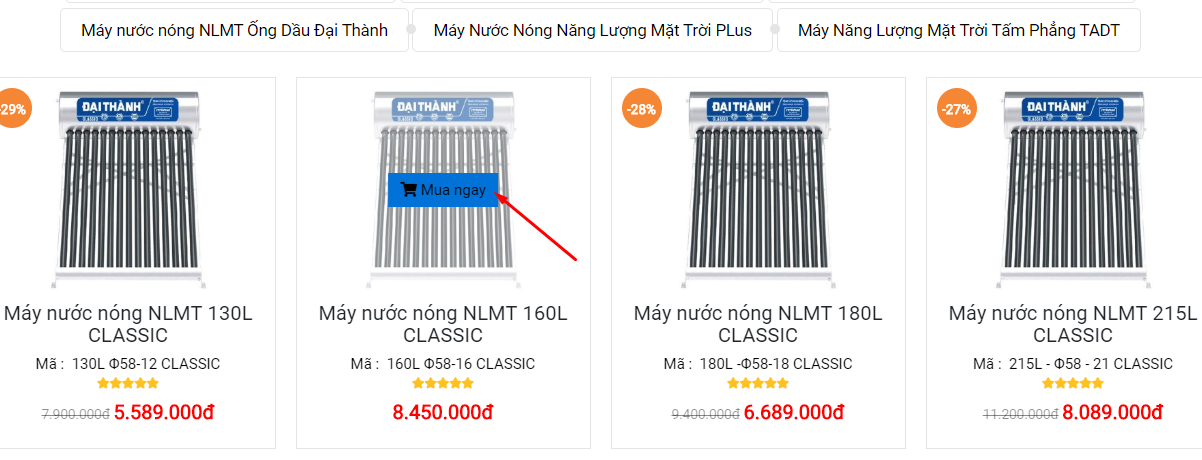Open the 130L CLASSIC product image

[x=128, y=185]
